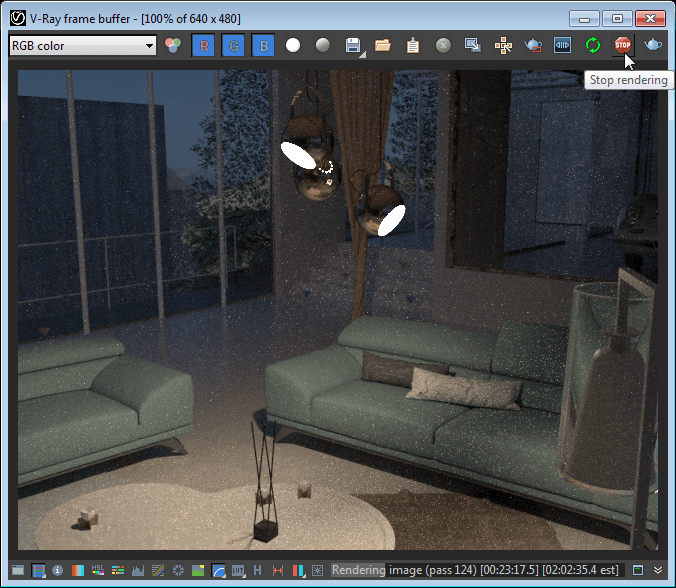
Task: Open pixel information dialog icon
Action: 57,570
